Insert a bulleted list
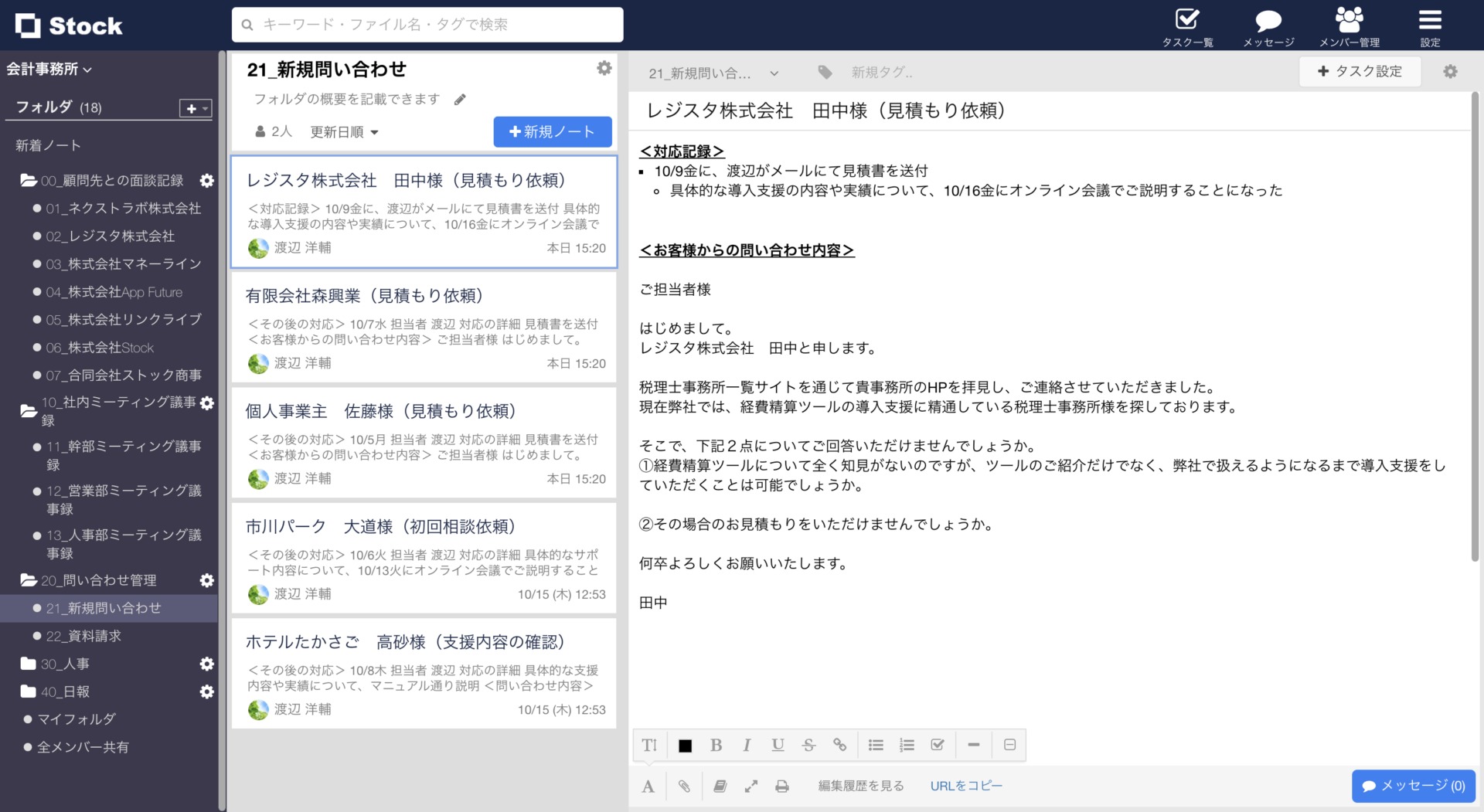The width and height of the screenshot is (1484, 812). pyautogui.click(x=876, y=746)
